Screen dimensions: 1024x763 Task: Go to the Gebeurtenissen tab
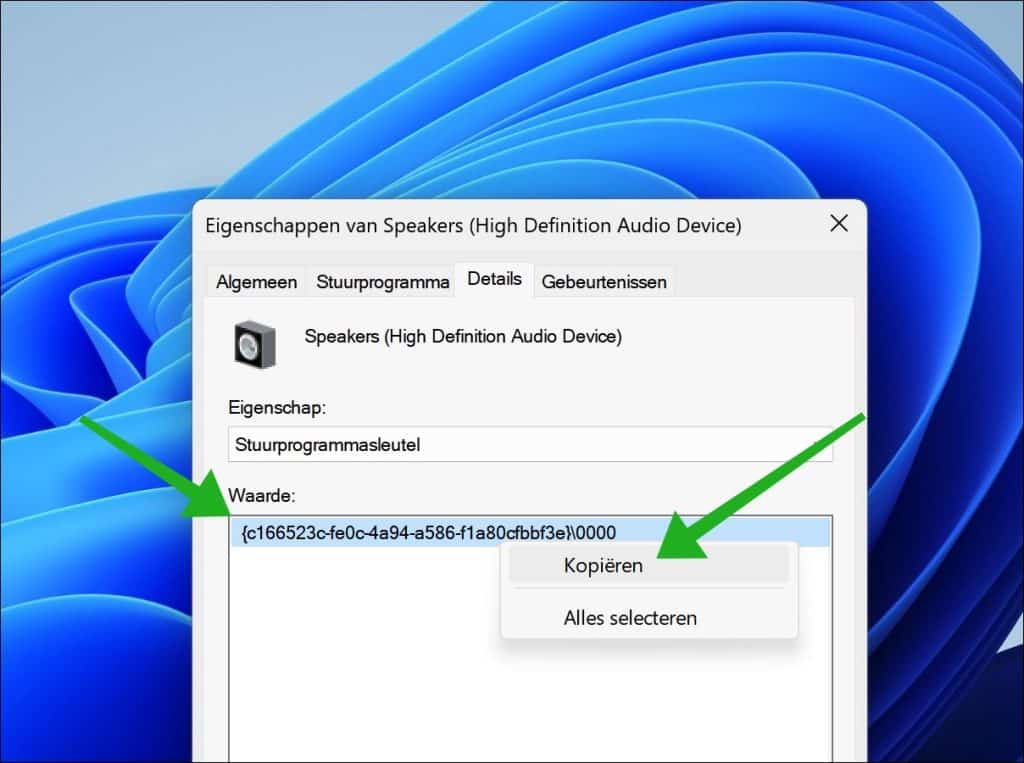(x=604, y=282)
